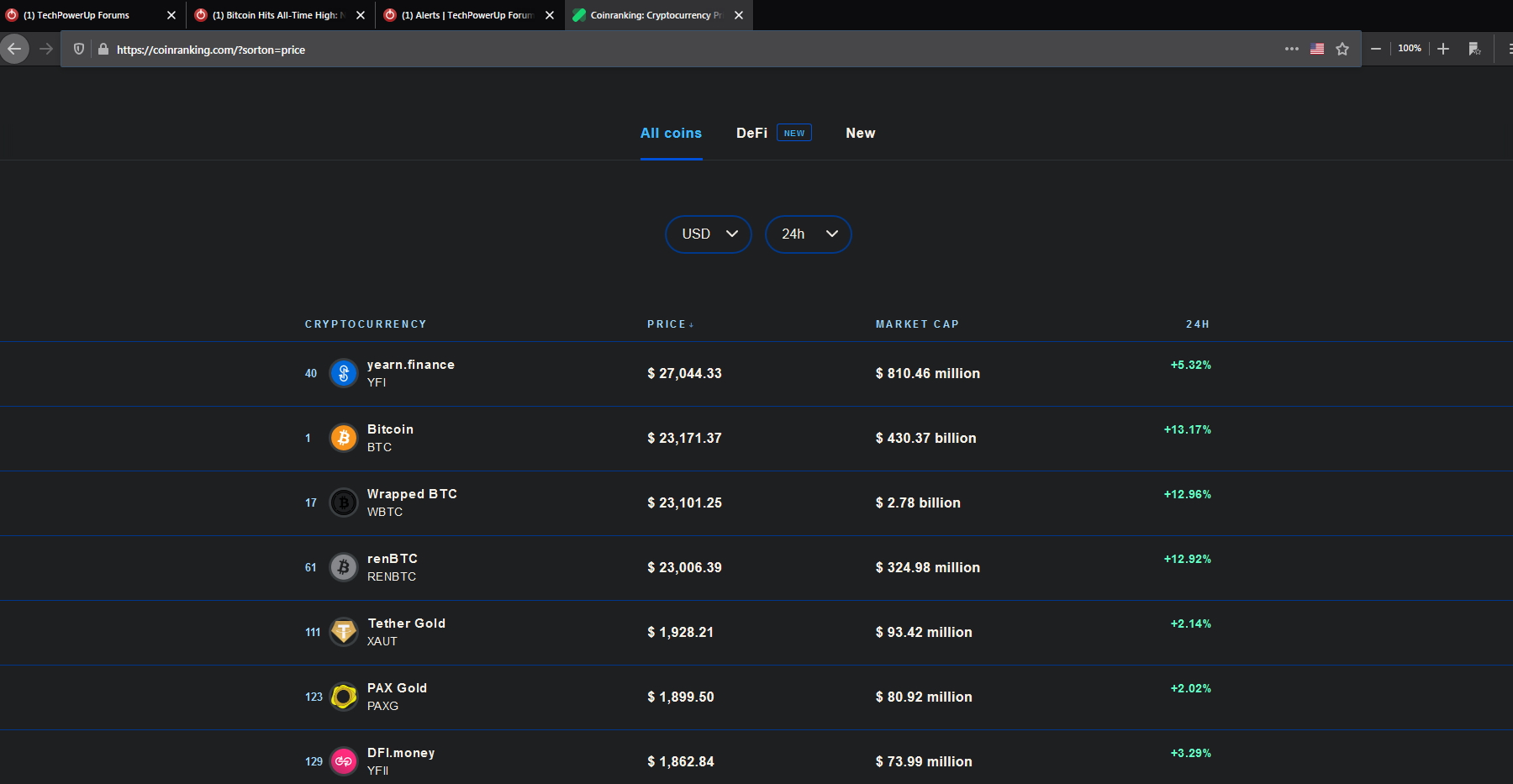Bookmark this page with the star icon
The width and height of the screenshot is (1513, 784).
pos(1342,49)
